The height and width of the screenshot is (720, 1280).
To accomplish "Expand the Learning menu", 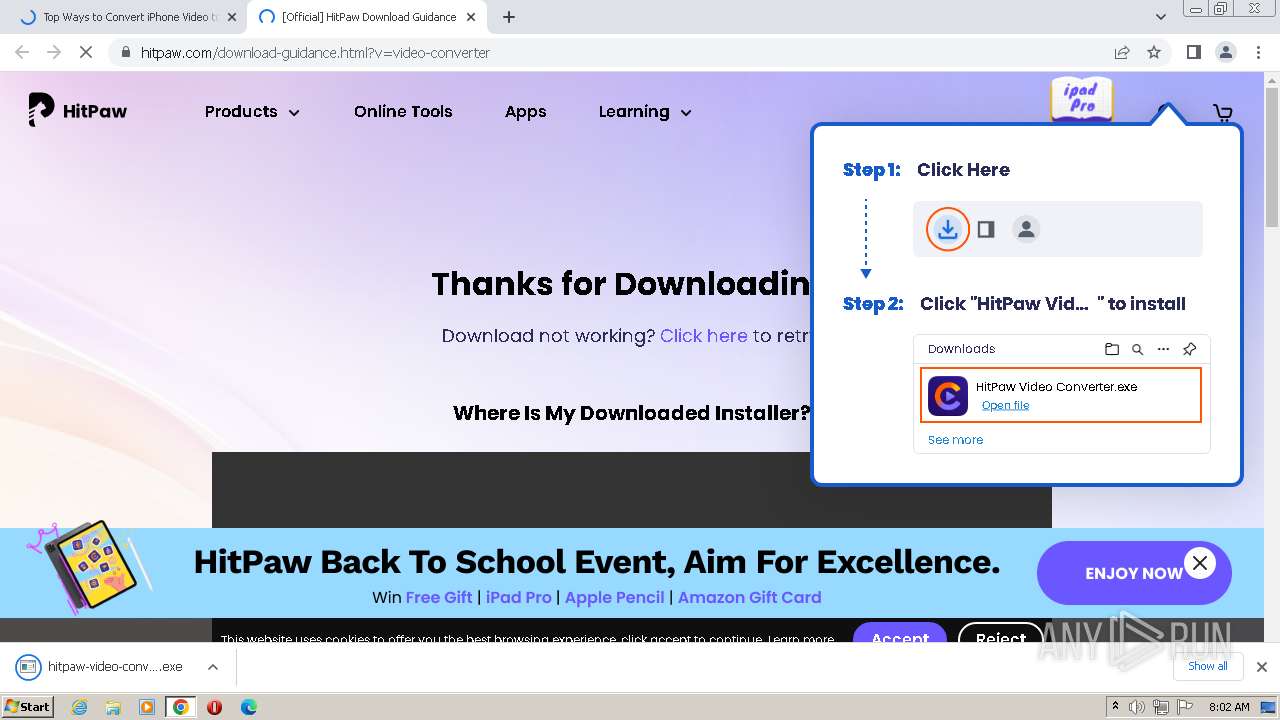I will pos(645,112).
